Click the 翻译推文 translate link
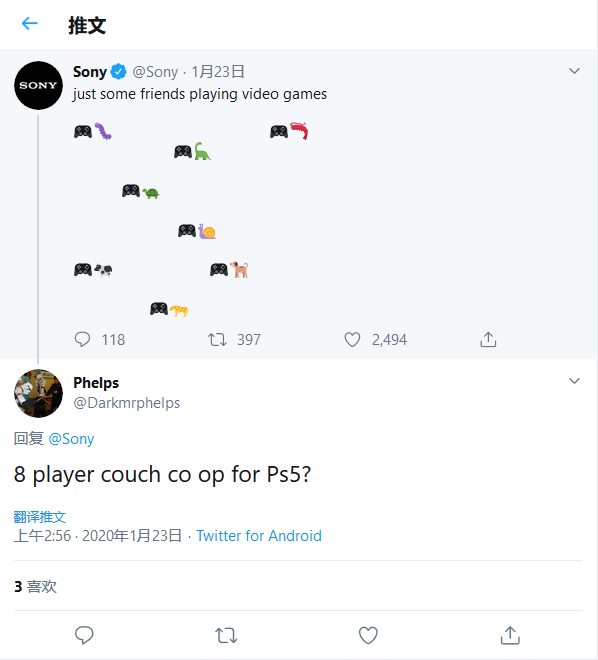This screenshot has width=598, height=660. tap(40, 516)
